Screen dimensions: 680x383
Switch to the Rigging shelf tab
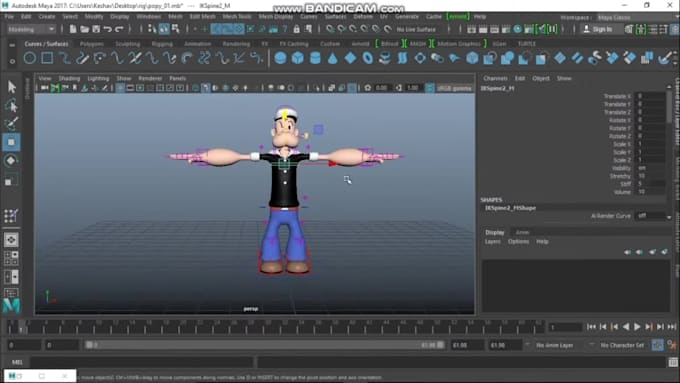pos(162,44)
